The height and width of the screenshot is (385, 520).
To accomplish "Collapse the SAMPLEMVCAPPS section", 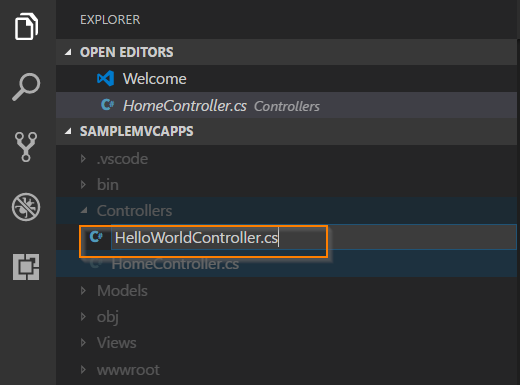I will pos(68,131).
